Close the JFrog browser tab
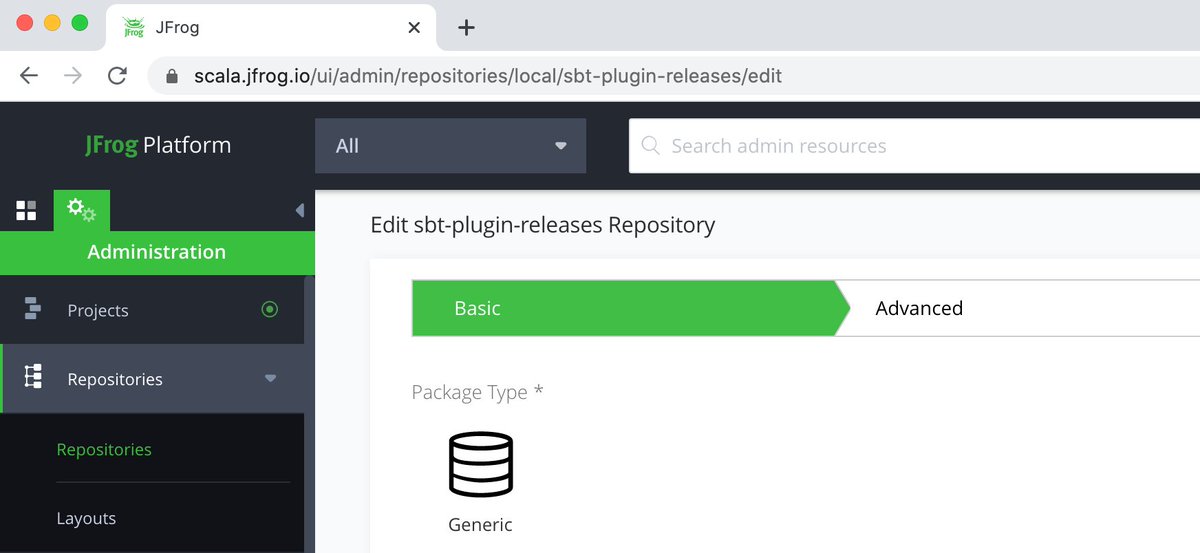Viewport: 1200px width, 553px height. point(414,27)
